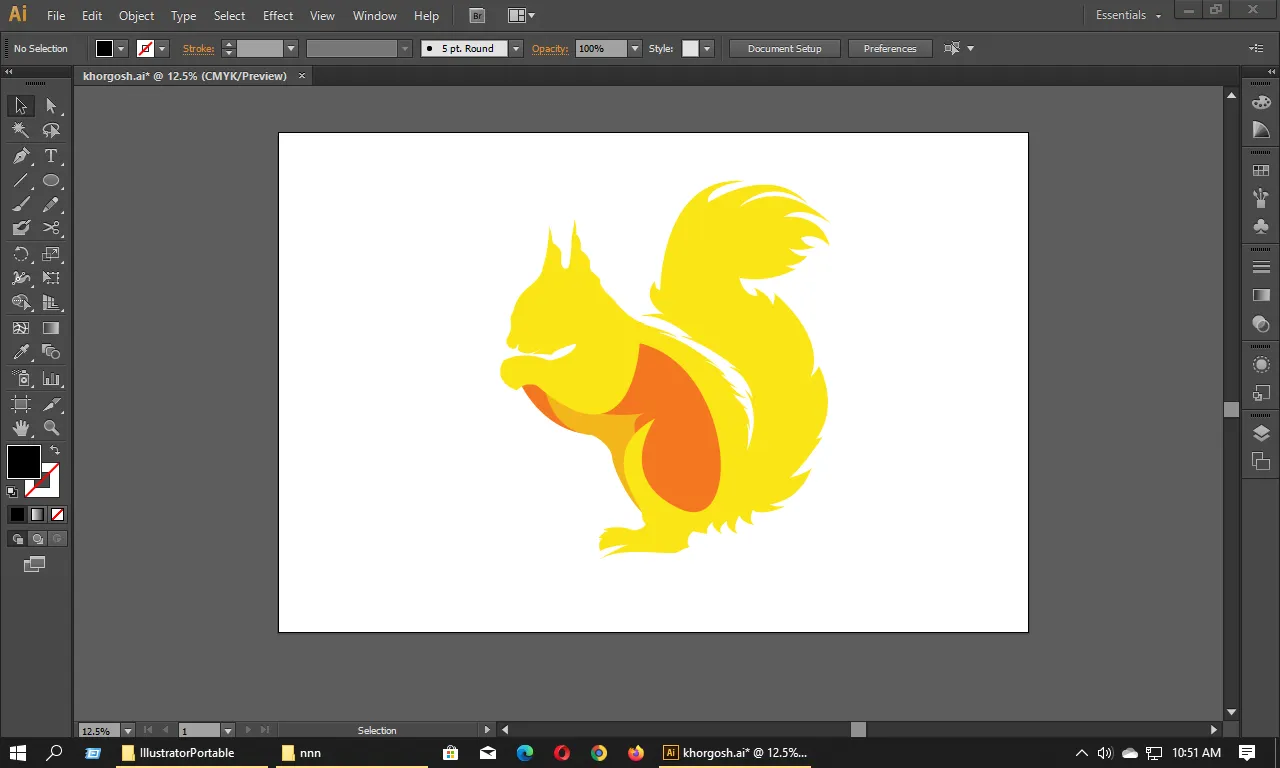
Task: Select the Zoom tool
Action: coord(51,428)
